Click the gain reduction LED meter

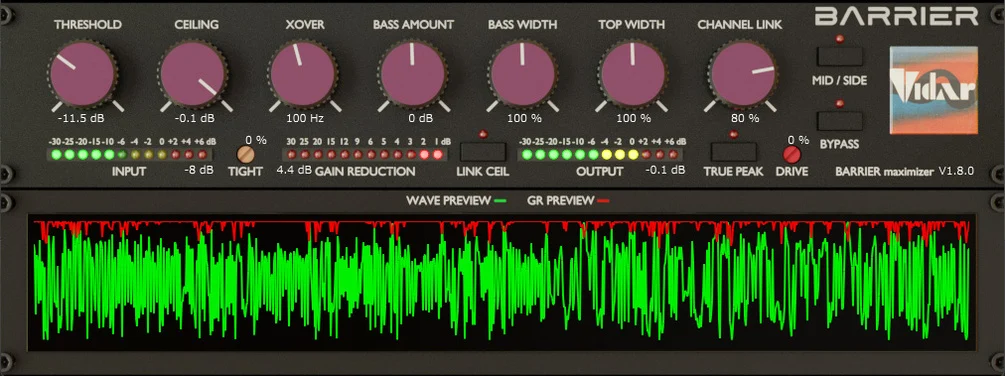coord(364,154)
